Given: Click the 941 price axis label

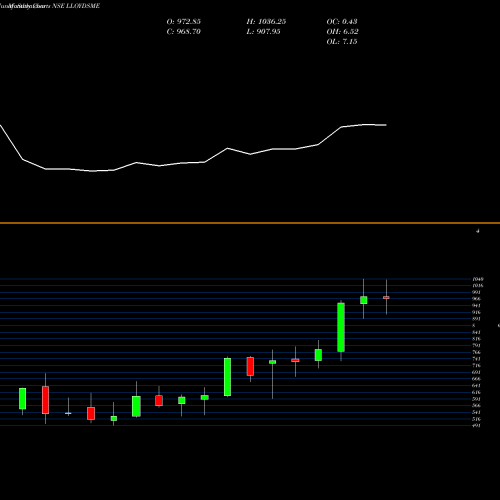Looking at the screenshot, I should [x=476, y=306].
